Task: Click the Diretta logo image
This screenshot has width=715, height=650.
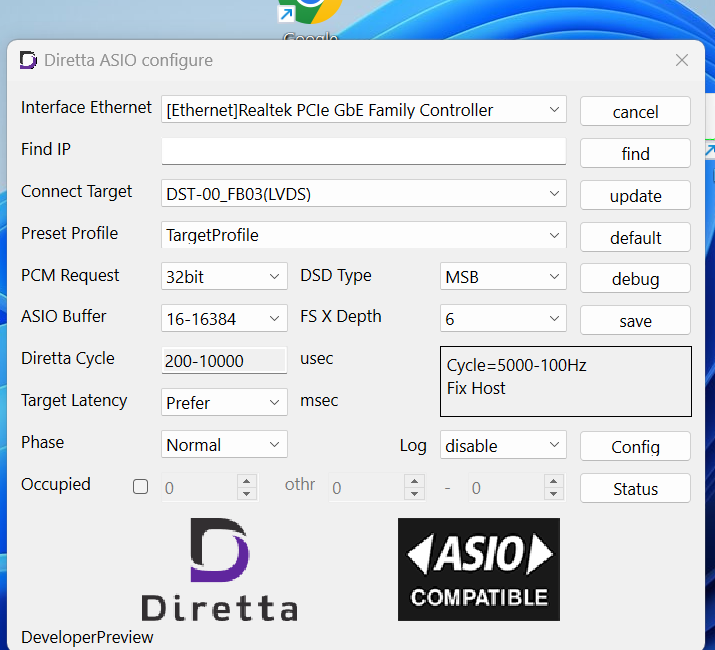Action: (x=220, y=569)
